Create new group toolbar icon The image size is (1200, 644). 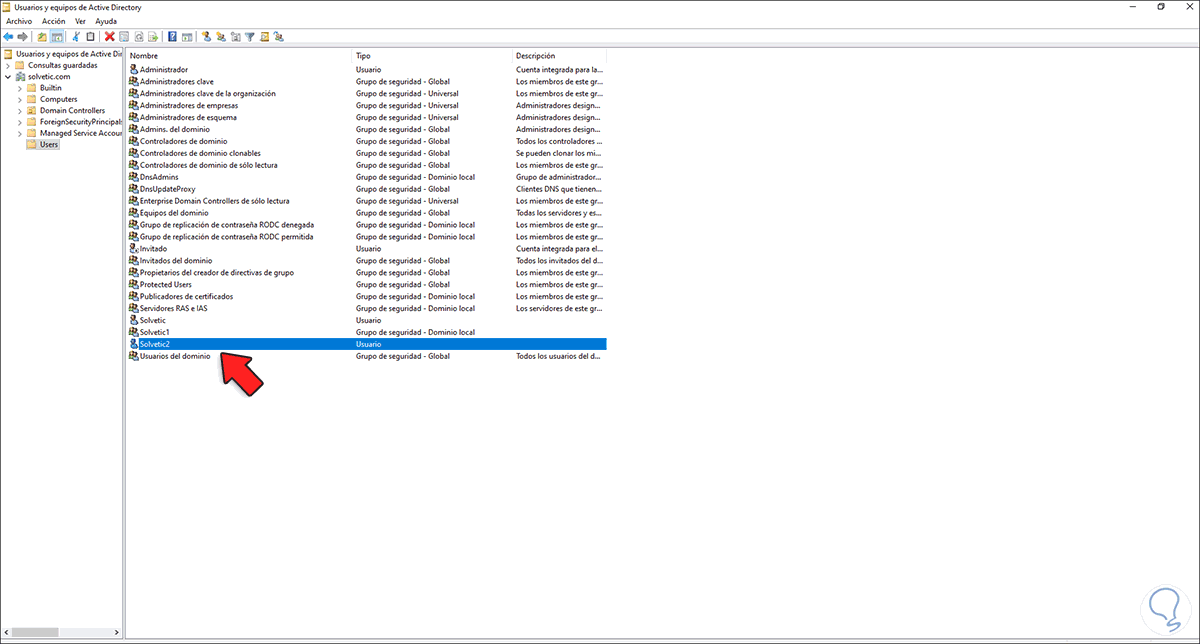(221, 37)
